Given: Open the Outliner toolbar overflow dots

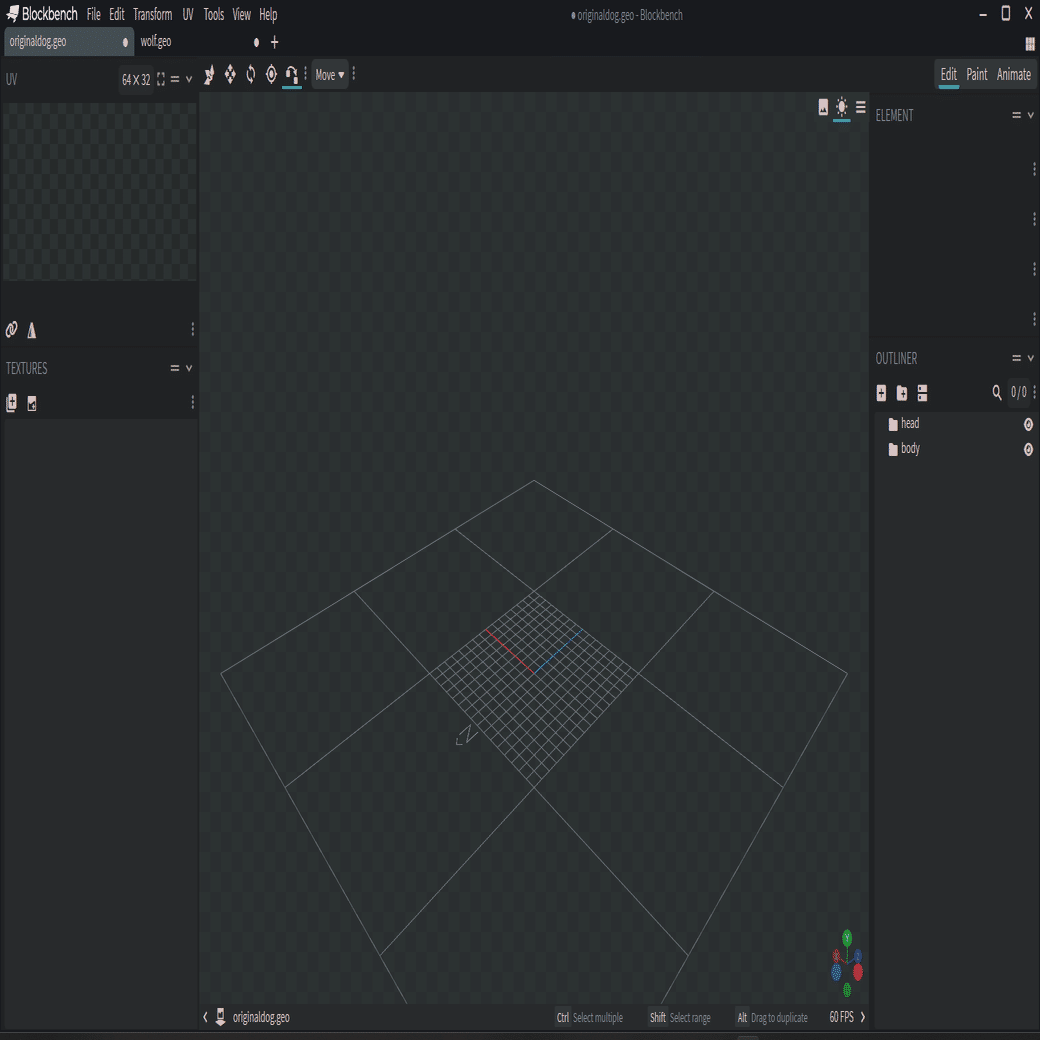Looking at the screenshot, I should (1034, 393).
